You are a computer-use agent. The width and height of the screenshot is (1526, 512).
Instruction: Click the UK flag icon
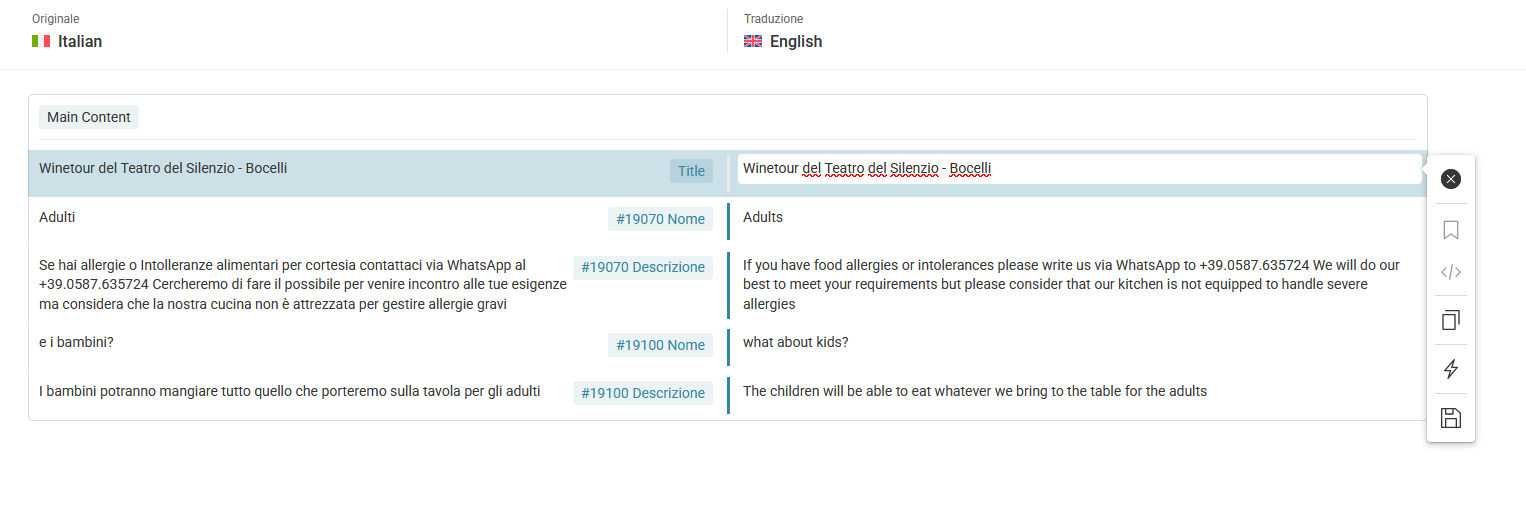(x=753, y=41)
